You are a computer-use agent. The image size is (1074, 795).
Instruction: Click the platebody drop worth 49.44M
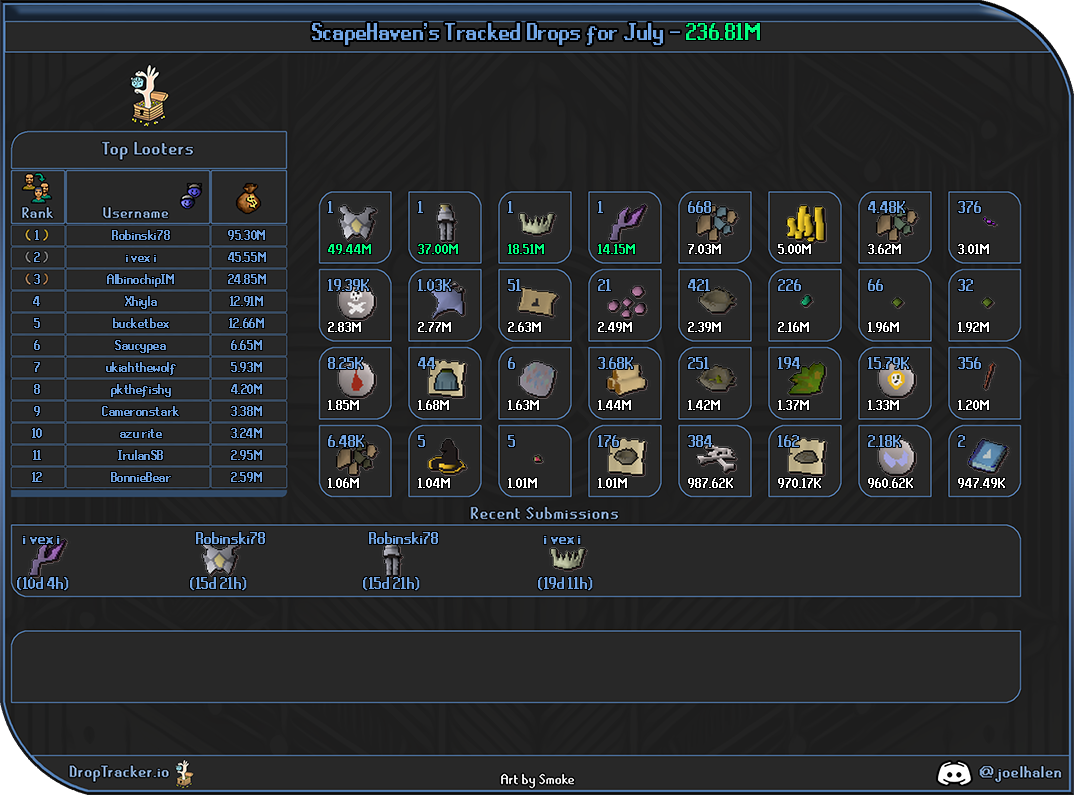355,227
